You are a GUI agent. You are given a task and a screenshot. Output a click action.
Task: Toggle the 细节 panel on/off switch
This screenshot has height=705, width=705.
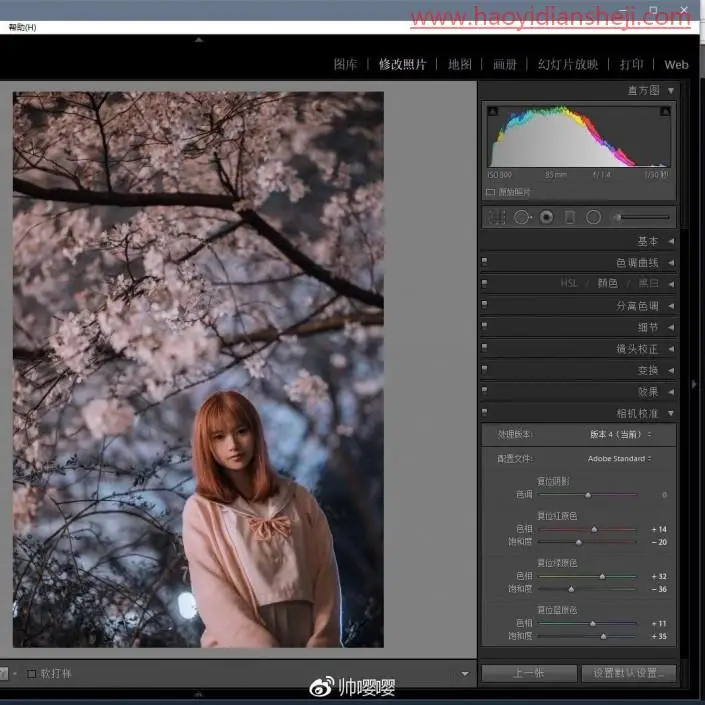(484, 326)
